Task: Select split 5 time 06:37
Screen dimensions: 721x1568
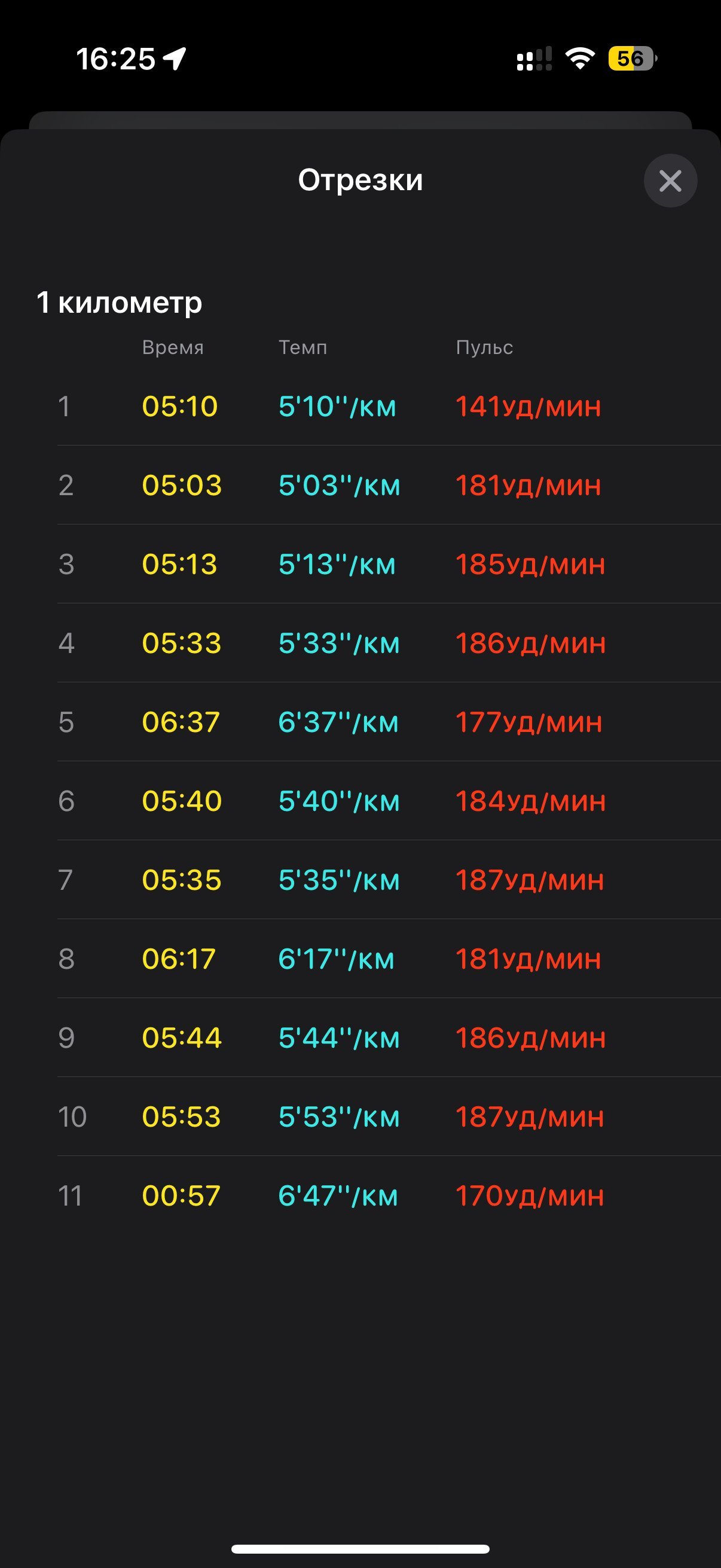Action: coord(181,722)
